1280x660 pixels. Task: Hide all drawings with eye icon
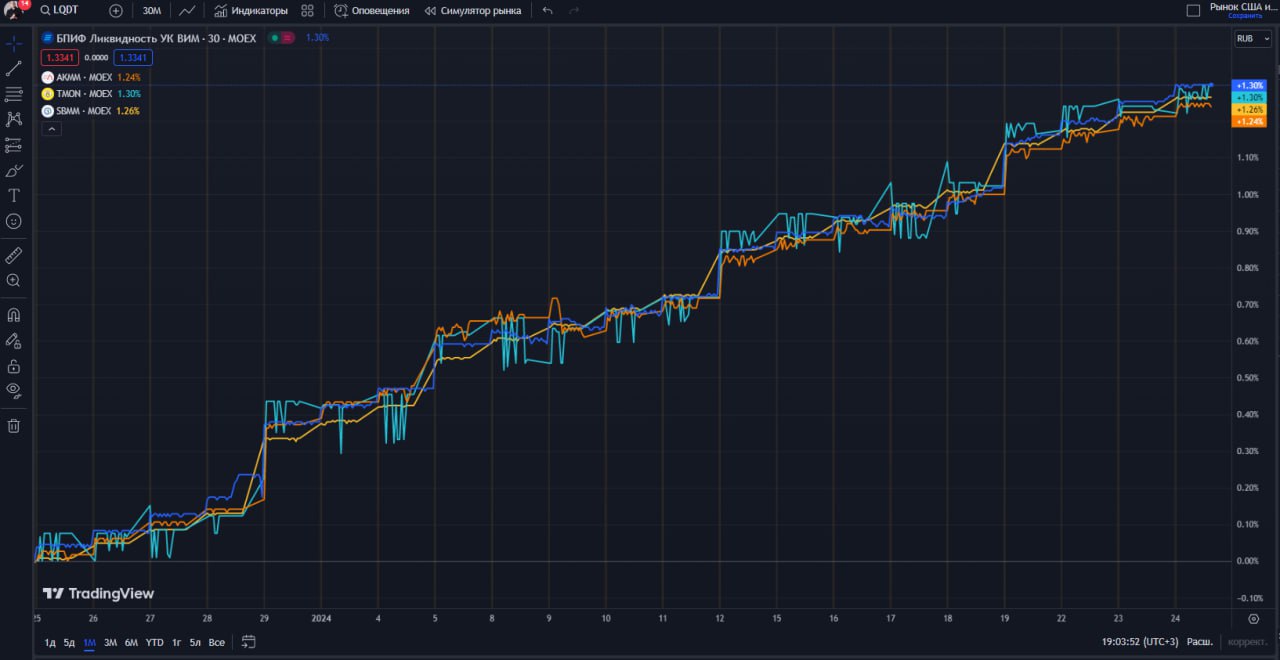point(14,390)
